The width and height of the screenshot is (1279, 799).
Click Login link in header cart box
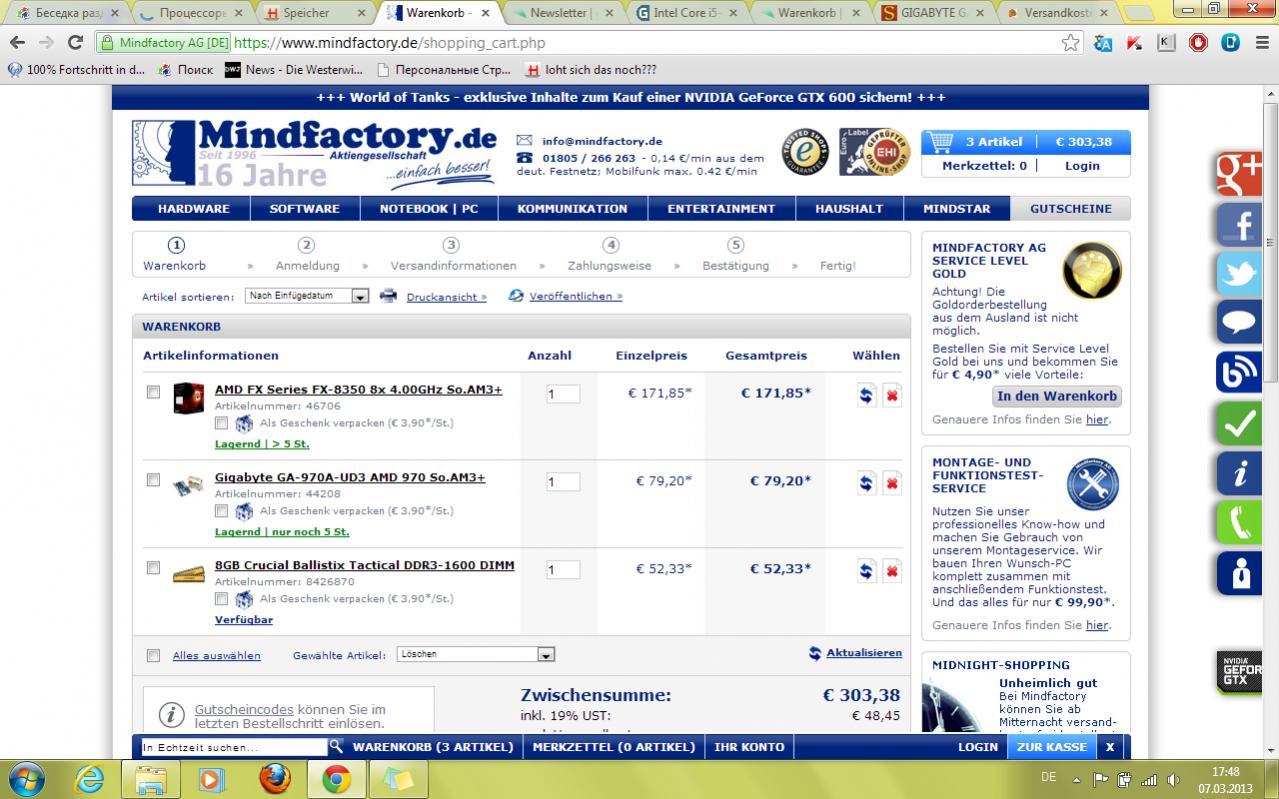point(1082,166)
